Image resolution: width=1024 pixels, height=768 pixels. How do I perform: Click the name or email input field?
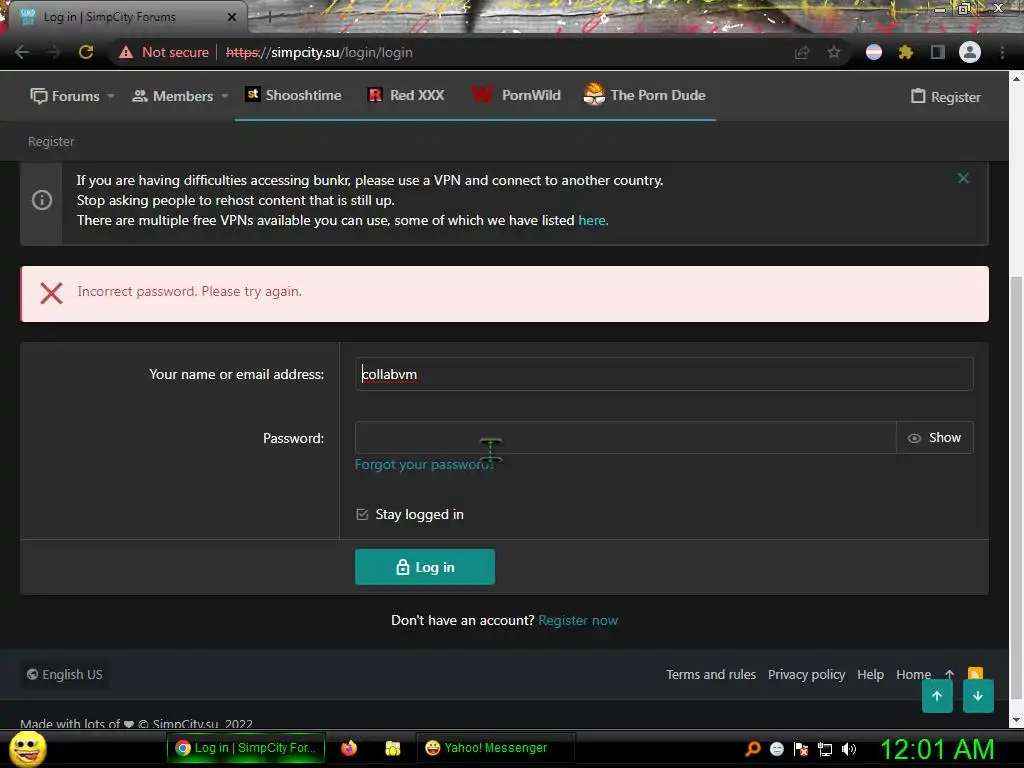(x=664, y=374)
